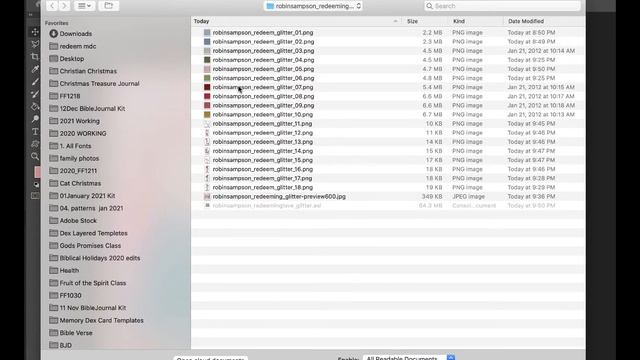Click the folder icon beside Christian Christmas
Image resolution: width=640 pixels, height=360 pixels.
click(x=53, y=71)
